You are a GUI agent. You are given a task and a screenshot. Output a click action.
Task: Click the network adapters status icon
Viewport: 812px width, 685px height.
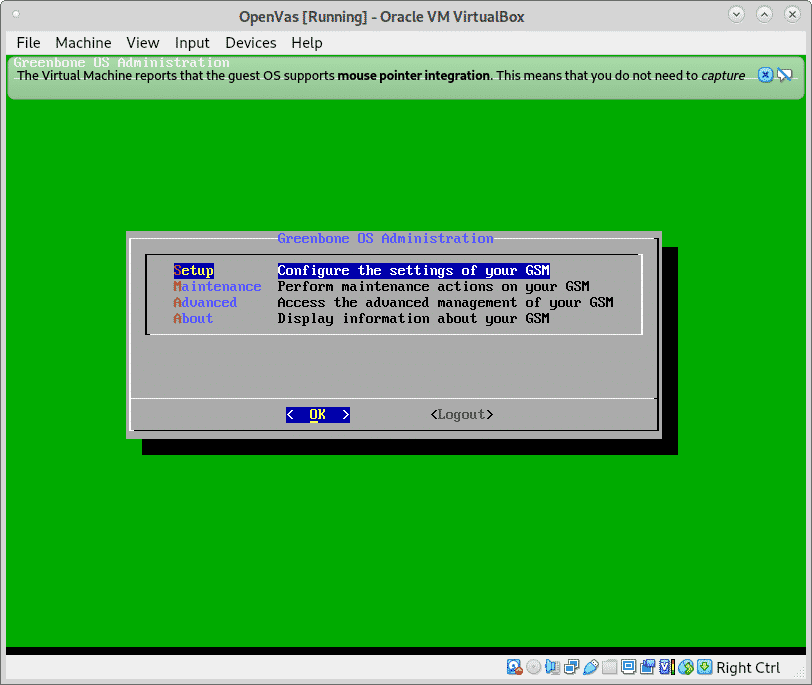pyautogui.click(x=572, y=667)
